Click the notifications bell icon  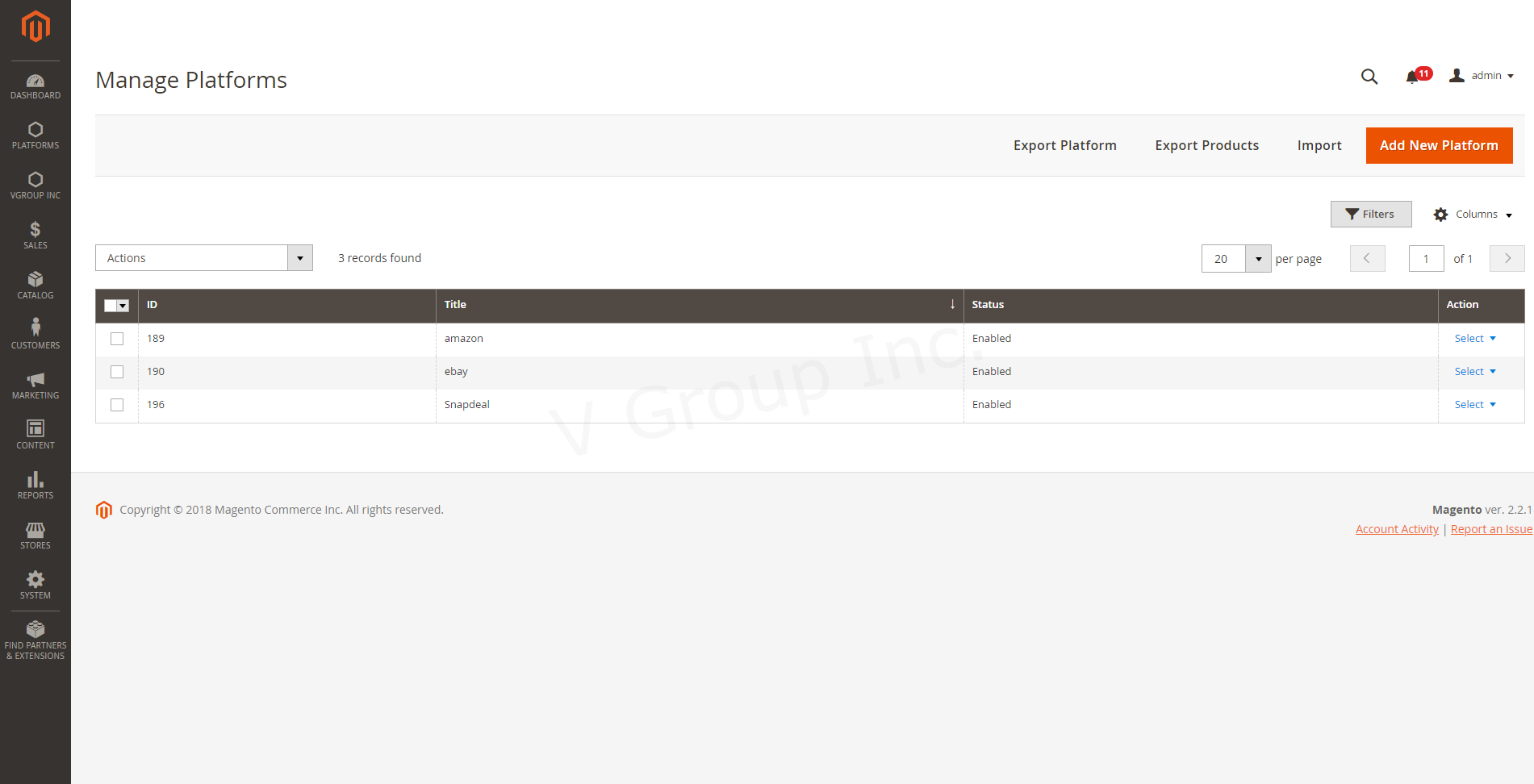[x=1412, y=77]
